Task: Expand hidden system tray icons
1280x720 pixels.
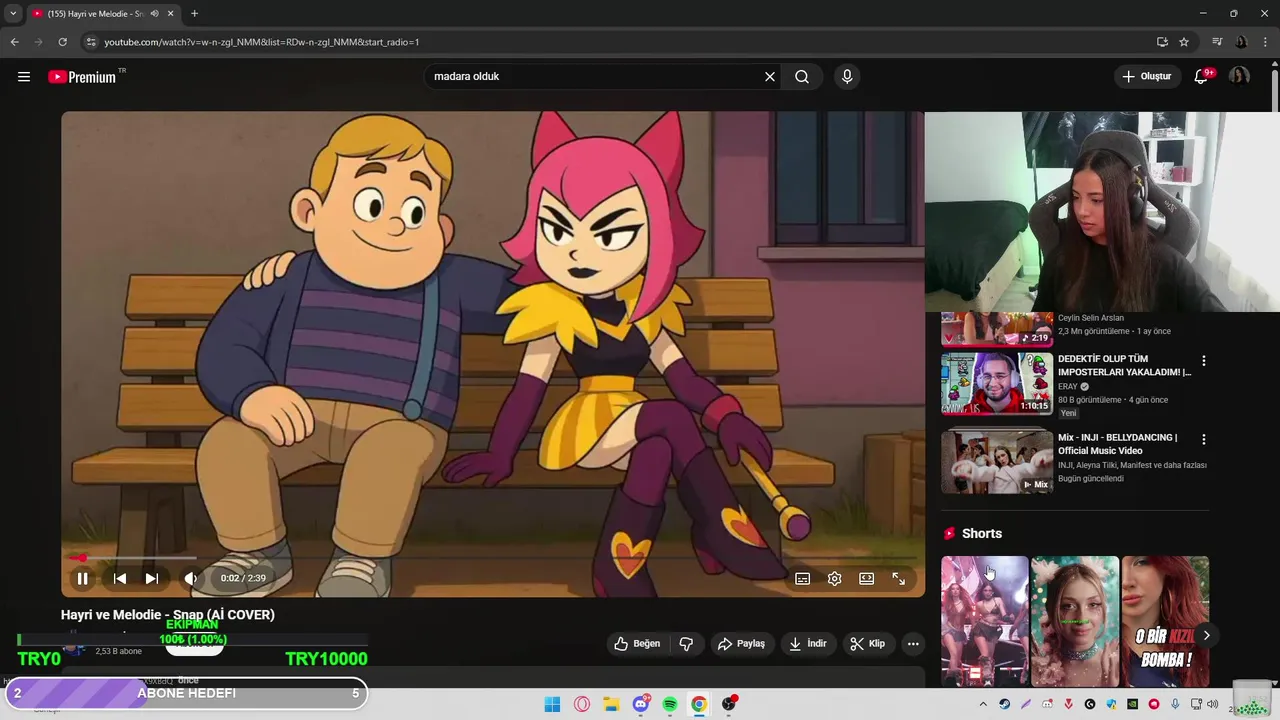Action: tap(983, 704)
